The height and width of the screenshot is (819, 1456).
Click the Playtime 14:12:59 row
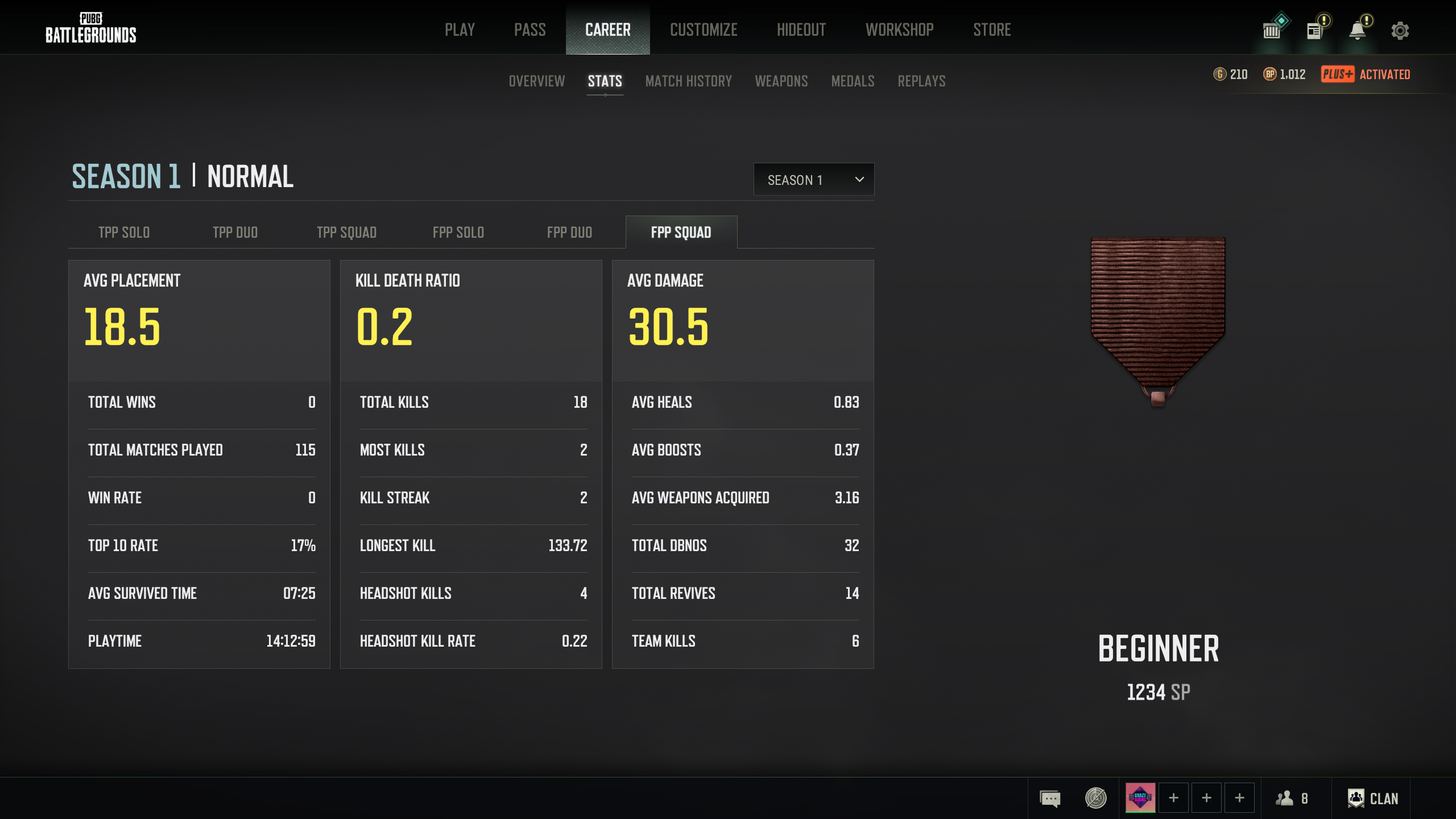tap(201, 641)
